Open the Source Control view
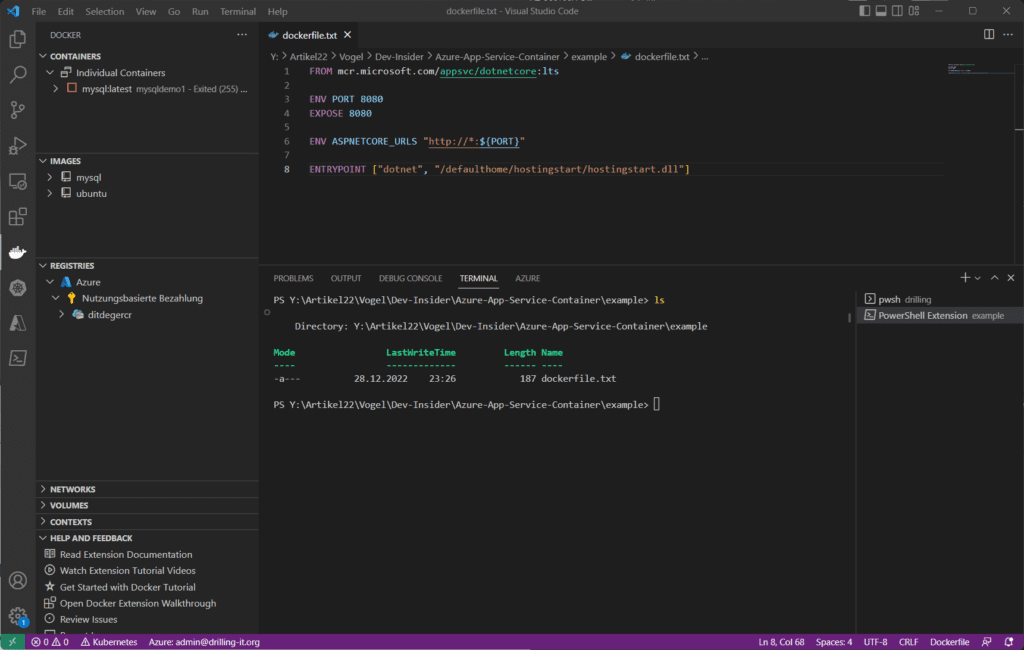The width and height of the screenshot is (1024, 650). tap(18, 110)
